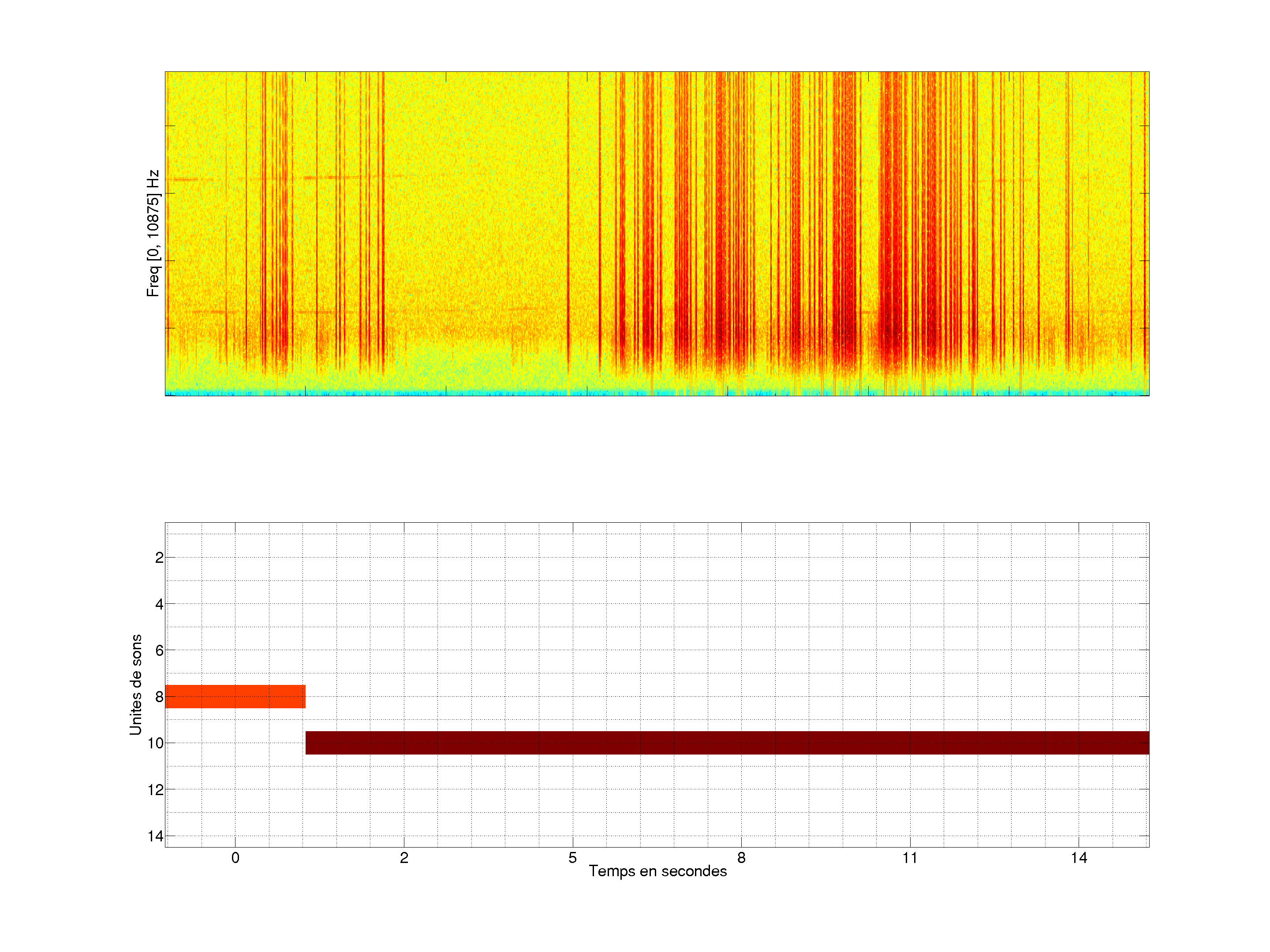Click the orange bar at sound unit 8
This screenshot has width=1270, height=952.
coord(235,696)
